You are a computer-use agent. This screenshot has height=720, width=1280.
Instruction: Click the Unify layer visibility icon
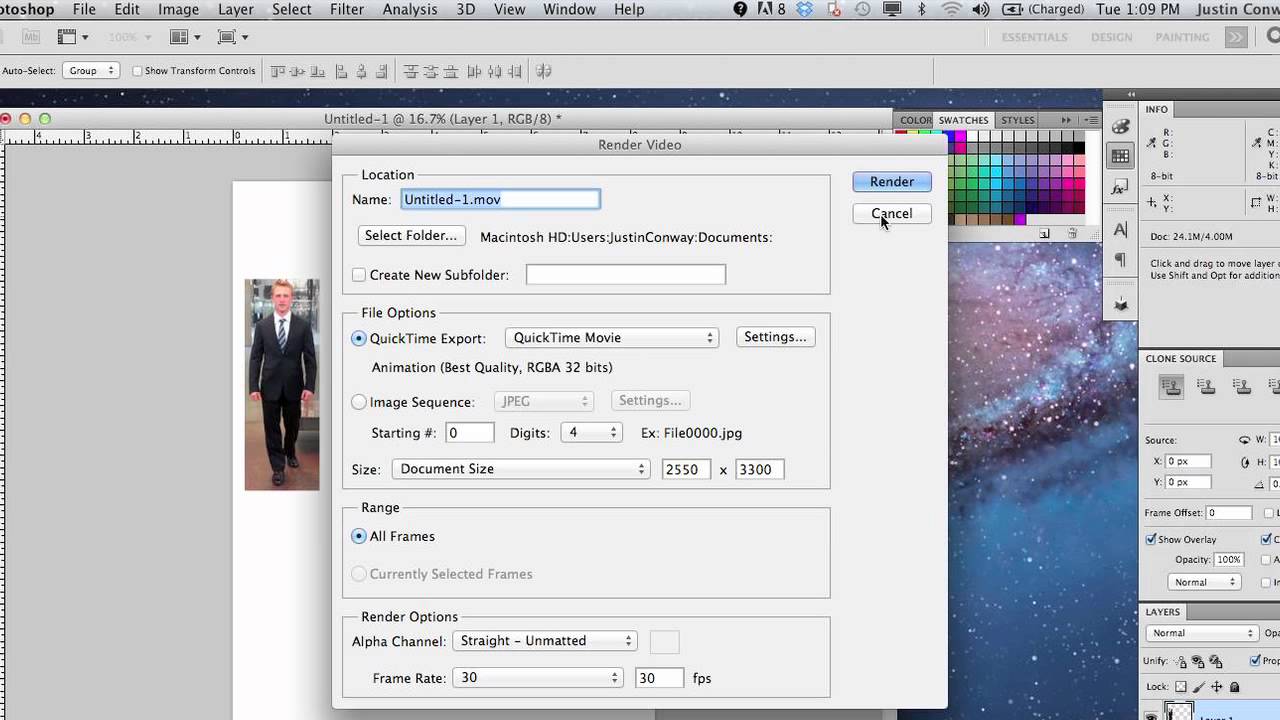pos(1198,661)
